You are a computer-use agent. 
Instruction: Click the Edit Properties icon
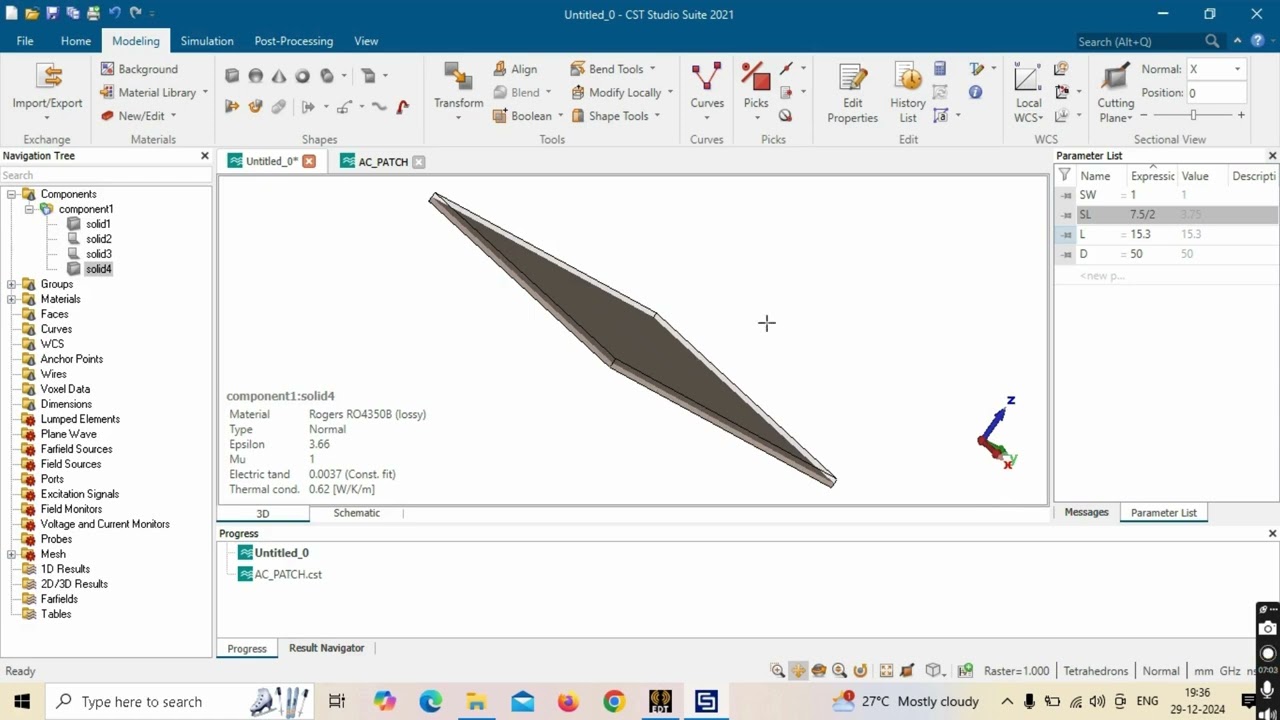click(x=852, y=78)
